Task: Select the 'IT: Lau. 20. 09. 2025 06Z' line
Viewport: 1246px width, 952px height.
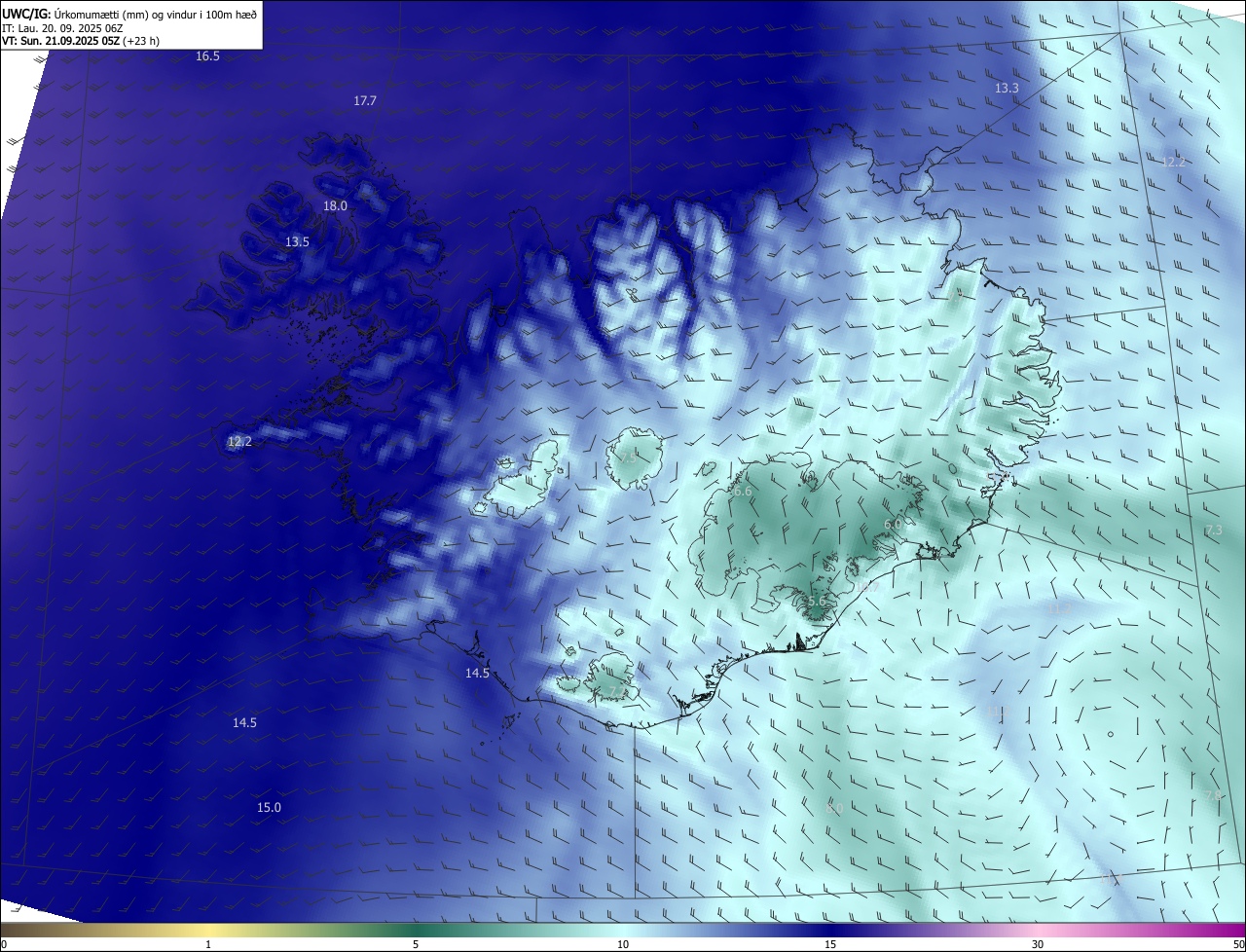Action: click(64, 28)
